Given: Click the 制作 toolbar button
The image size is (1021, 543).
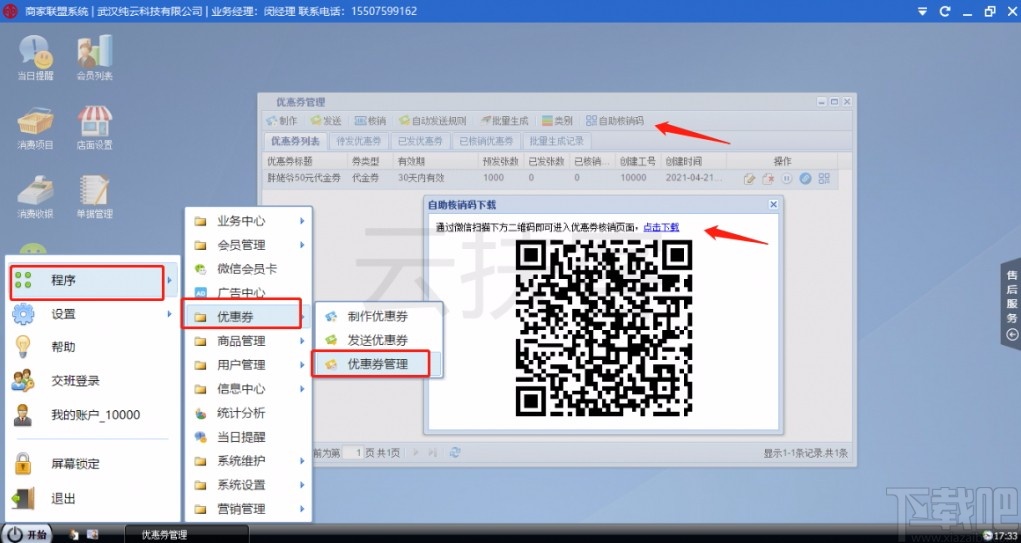Looking at the screenshot, I should (281, 120).
